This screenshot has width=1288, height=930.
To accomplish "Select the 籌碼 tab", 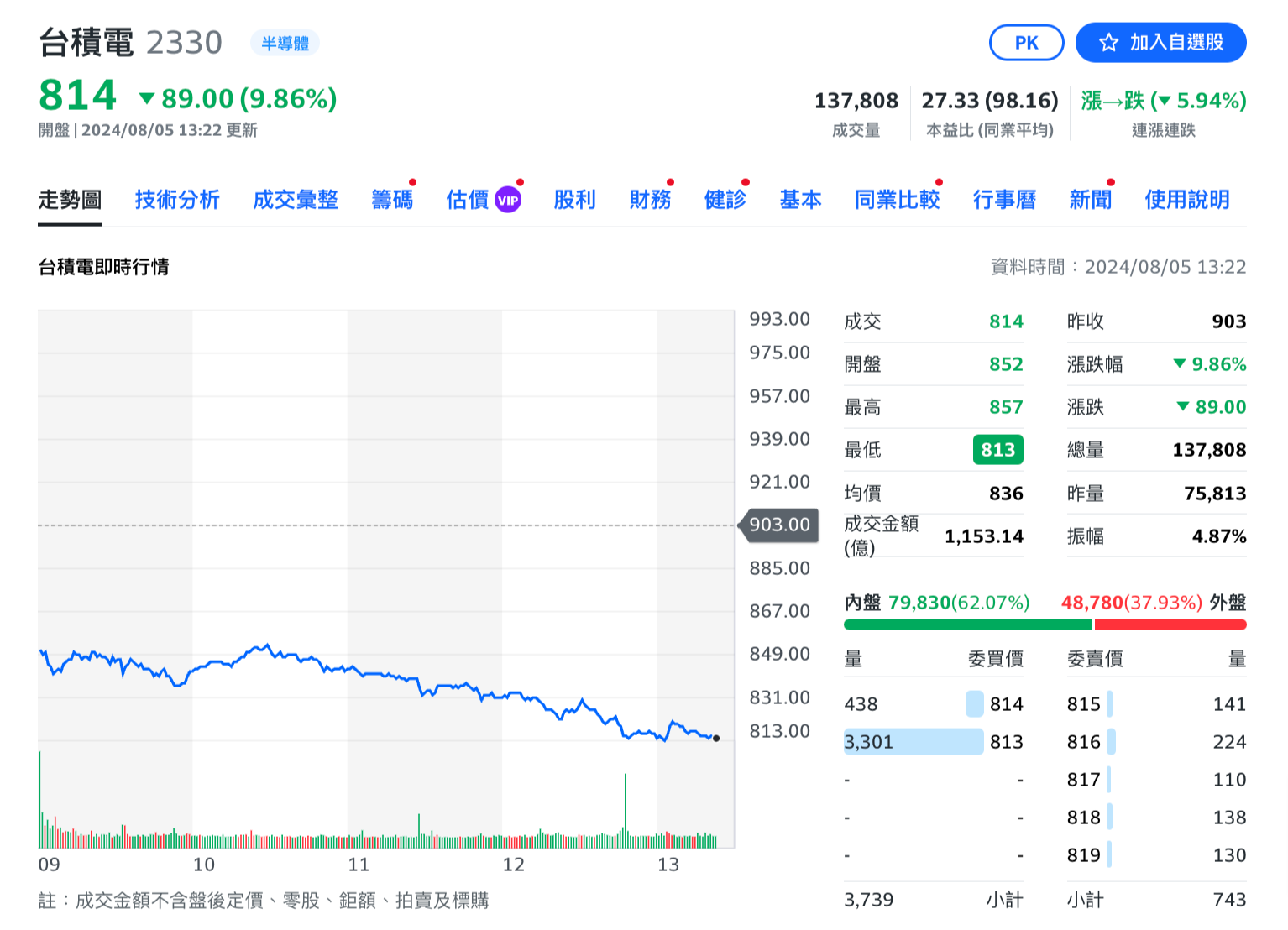I will [392, 200].
